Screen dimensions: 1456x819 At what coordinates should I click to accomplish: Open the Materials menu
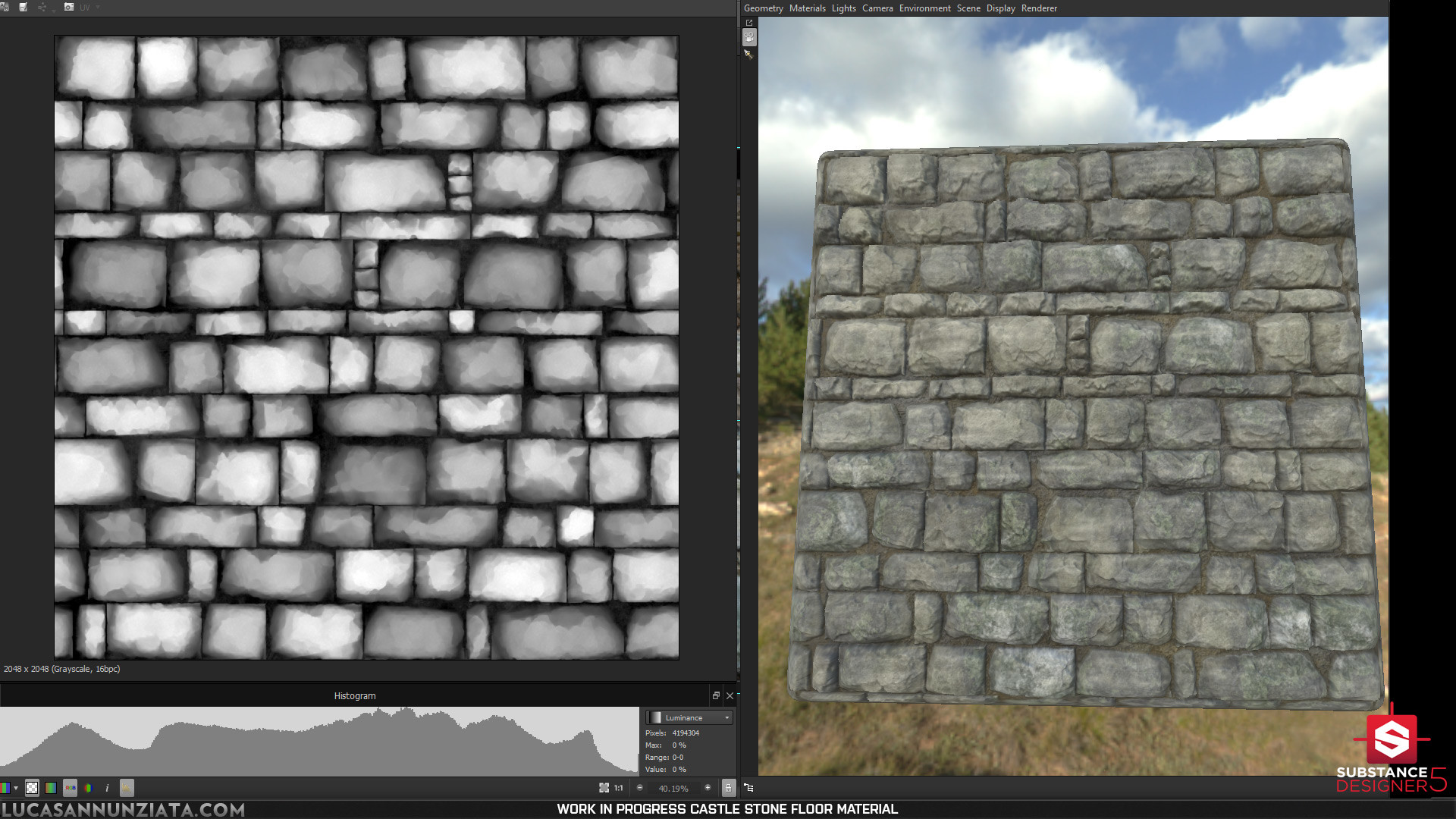point(807,8)
